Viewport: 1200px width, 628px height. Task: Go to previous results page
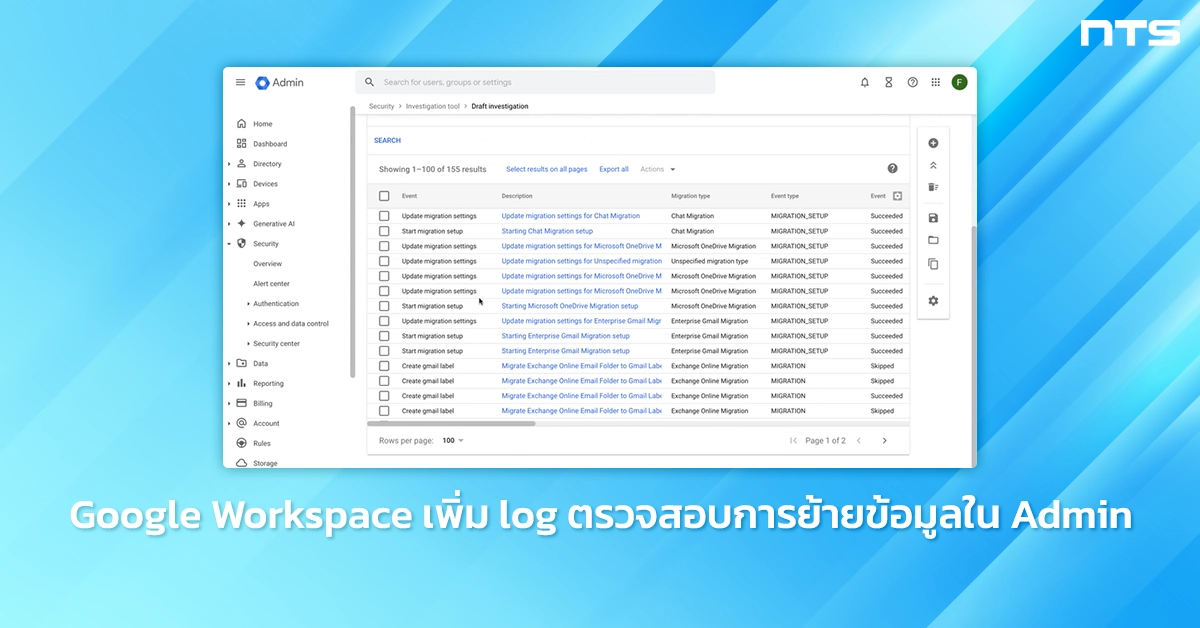click(x=858, y=441)
